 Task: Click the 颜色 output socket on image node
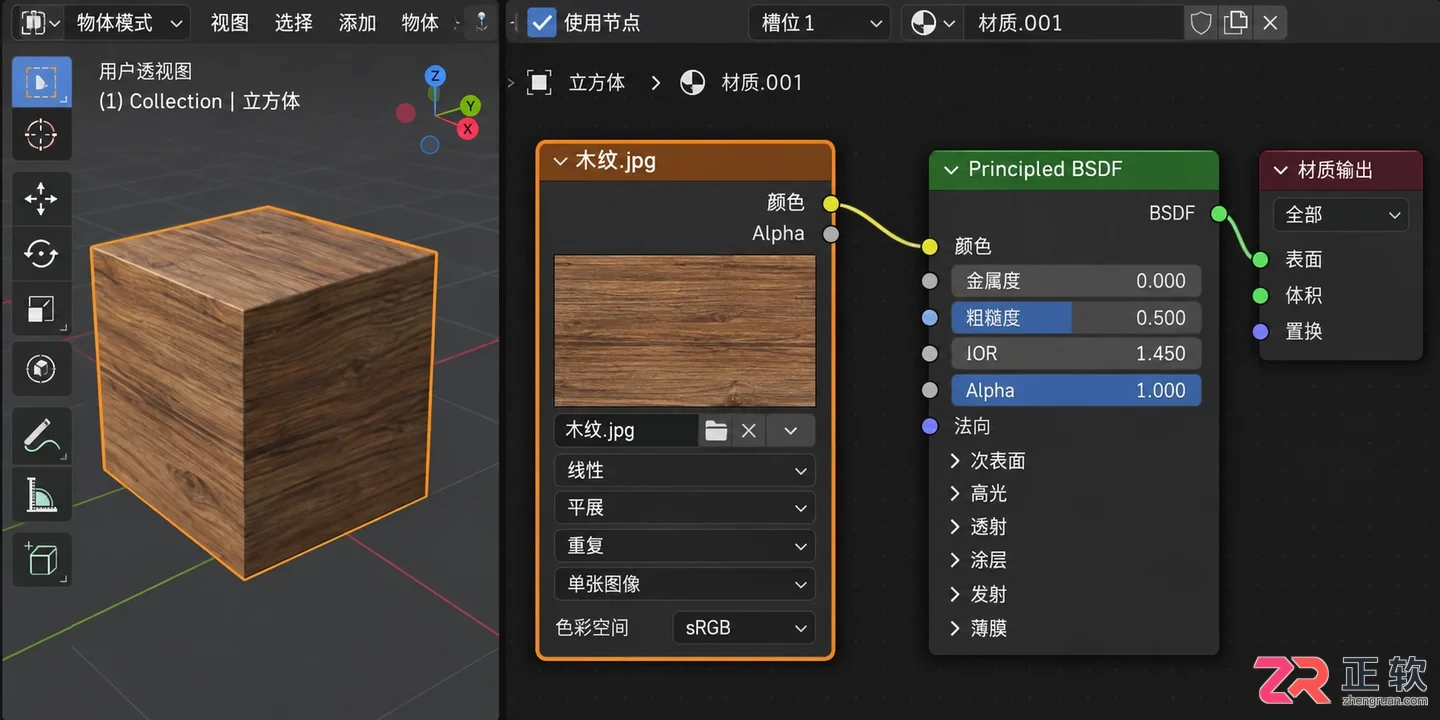pos(831,204)
